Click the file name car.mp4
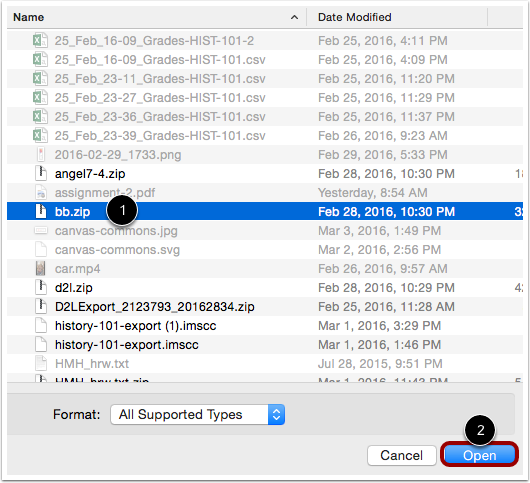Viewport: 530px width, 483px height. coord(77,269)
